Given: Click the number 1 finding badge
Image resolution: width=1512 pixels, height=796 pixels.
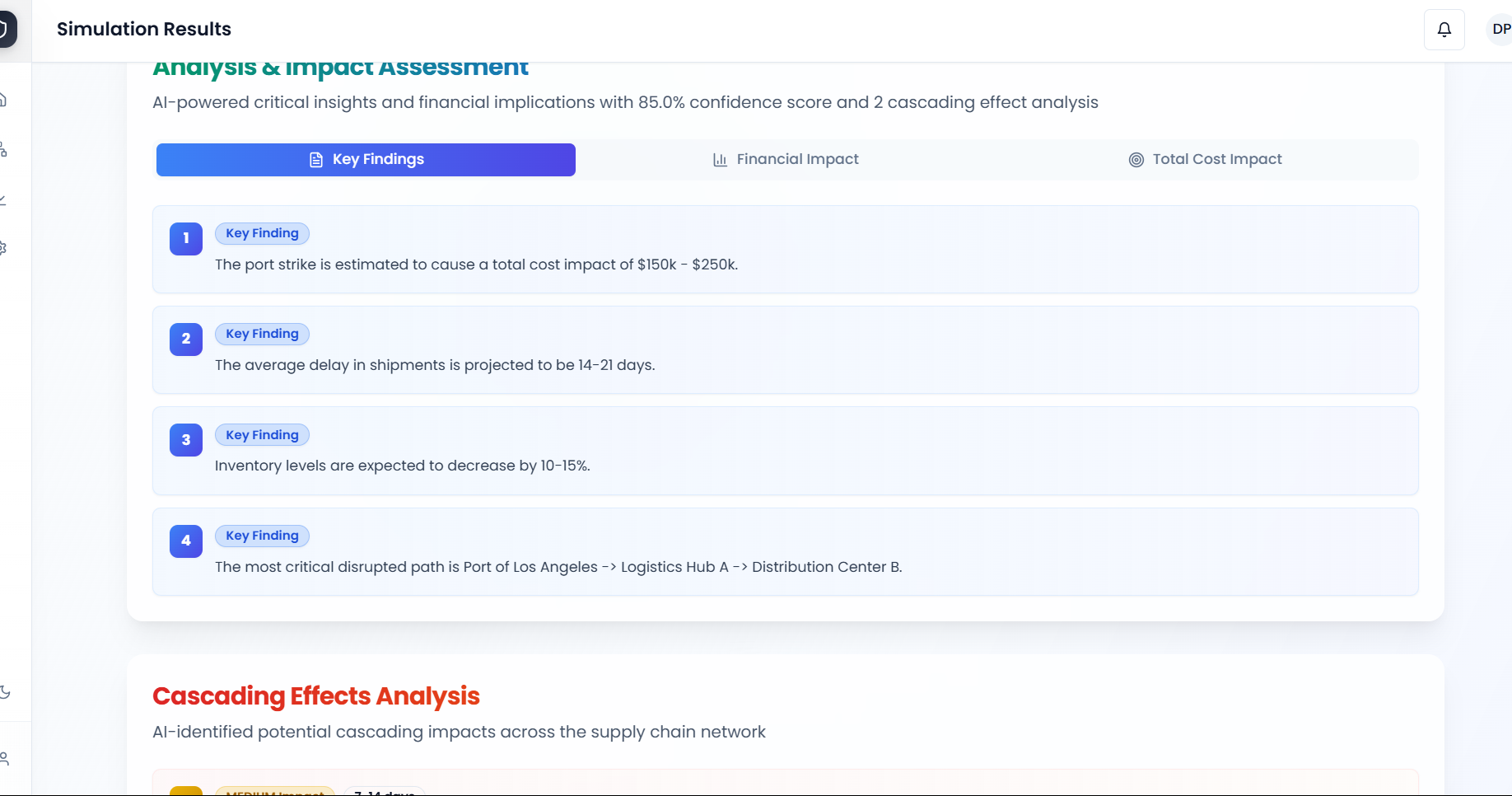Looking at the screenshot, I should tap(186, 239).
